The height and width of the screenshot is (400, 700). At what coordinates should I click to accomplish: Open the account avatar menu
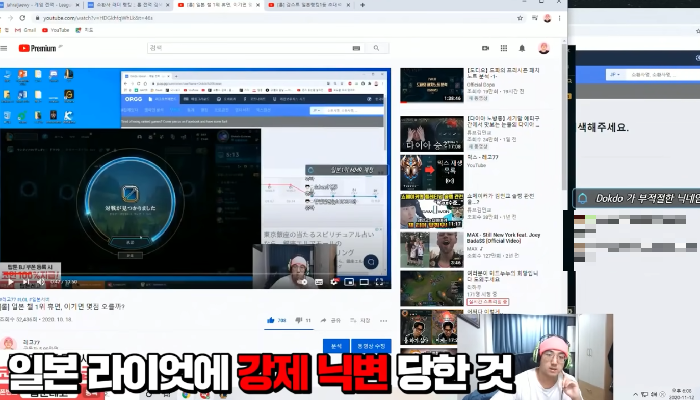544,47
